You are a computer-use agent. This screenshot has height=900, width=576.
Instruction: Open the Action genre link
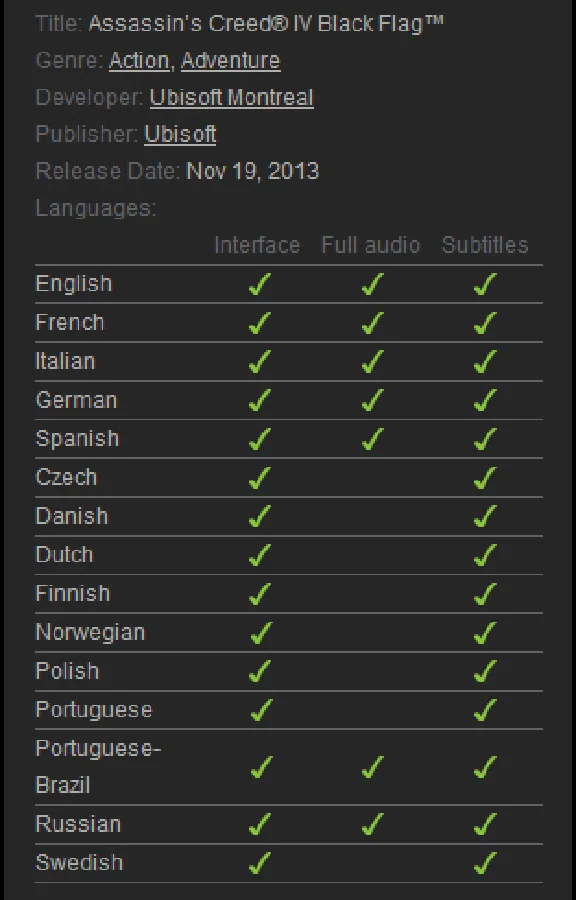139,60
